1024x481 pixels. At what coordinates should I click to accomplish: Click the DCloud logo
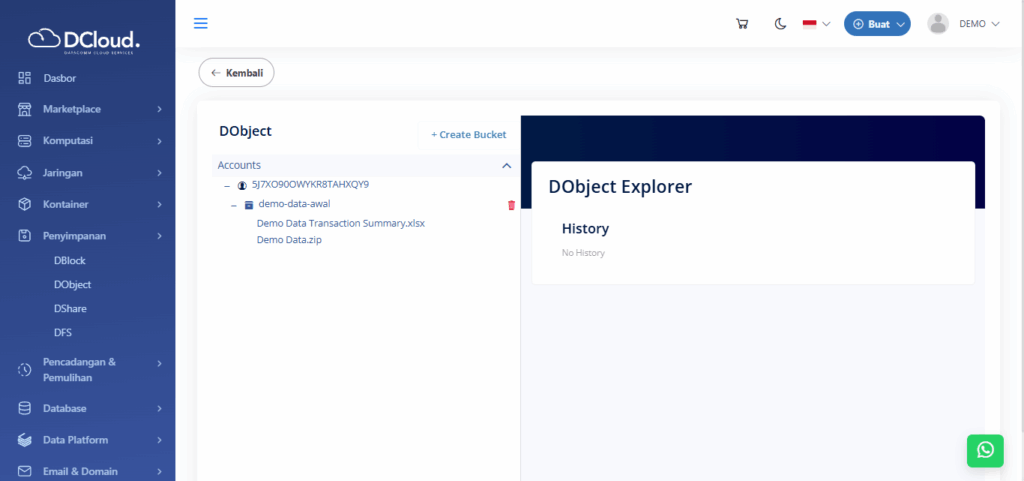84,40
